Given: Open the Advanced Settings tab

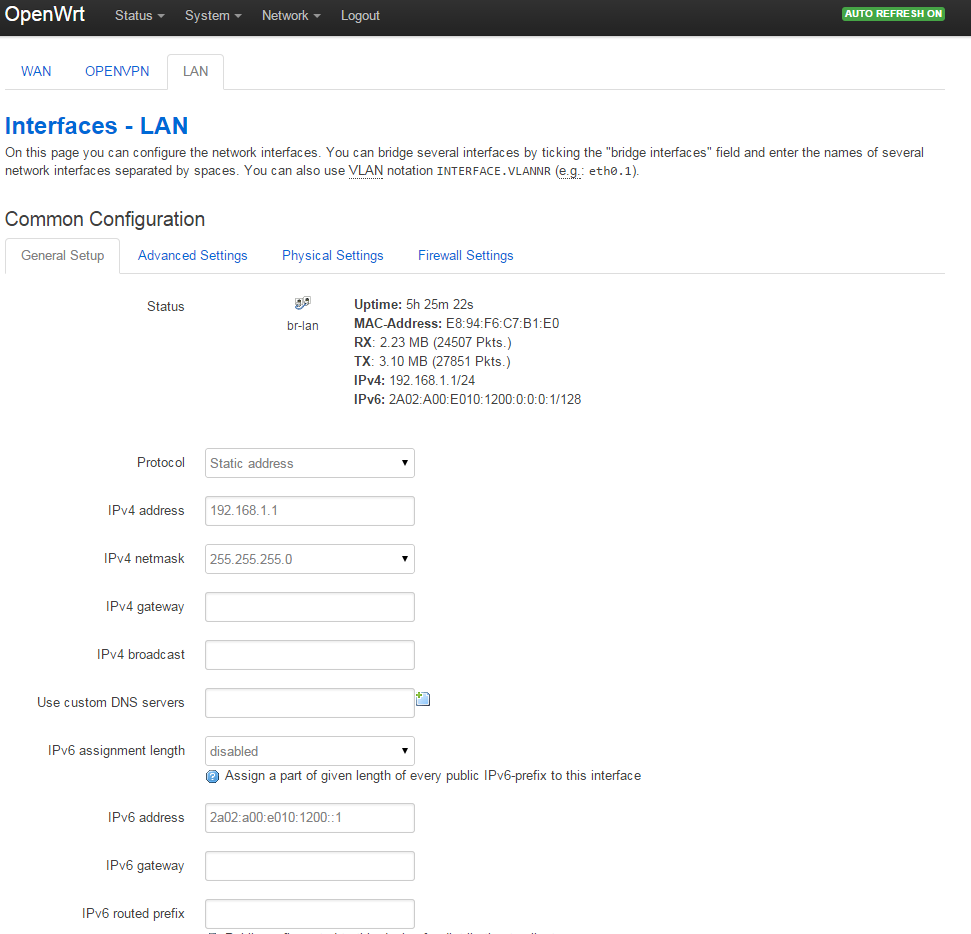Looking at the screenshot, I should (192, 256).
